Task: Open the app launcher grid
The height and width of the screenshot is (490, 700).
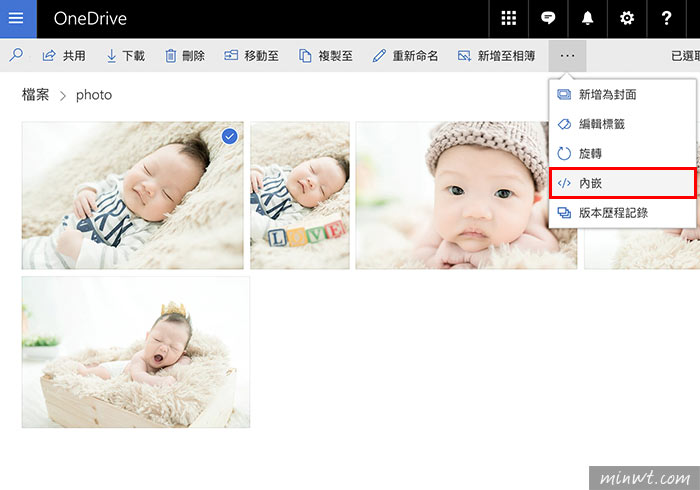Action: (x=508, y=18)
